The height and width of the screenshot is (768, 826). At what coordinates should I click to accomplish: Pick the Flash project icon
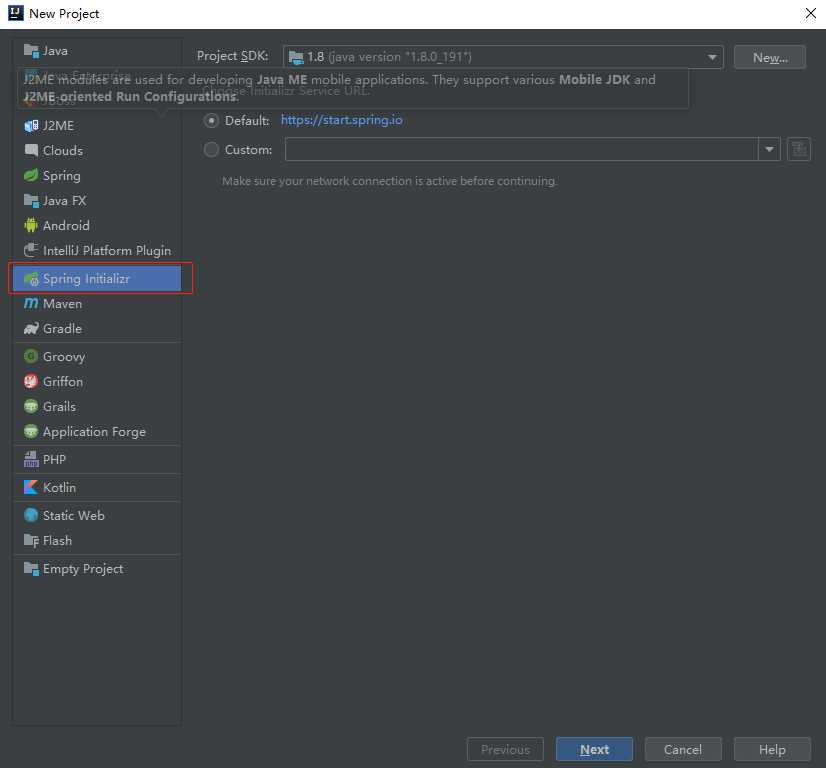coord(31,540)
